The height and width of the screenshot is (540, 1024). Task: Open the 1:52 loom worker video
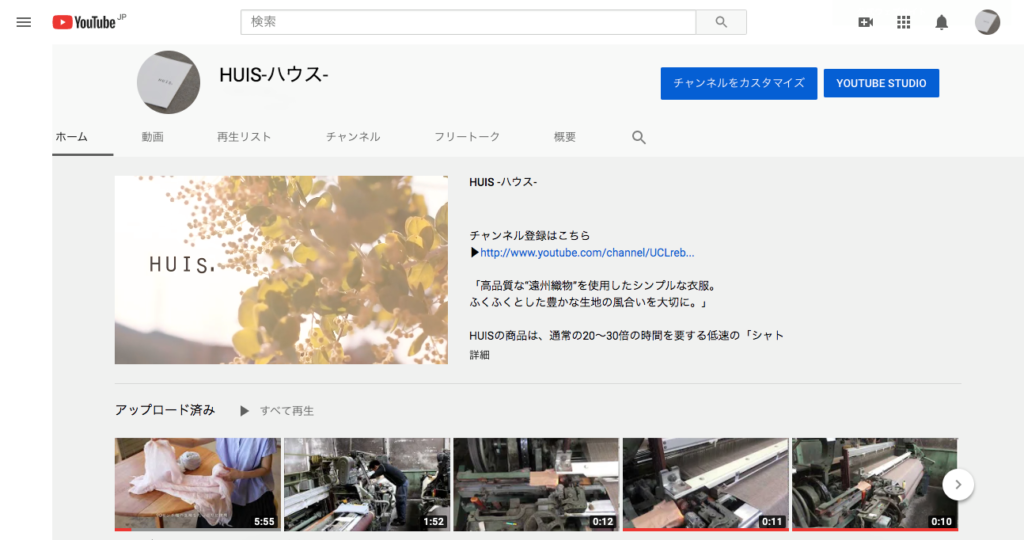367,484
